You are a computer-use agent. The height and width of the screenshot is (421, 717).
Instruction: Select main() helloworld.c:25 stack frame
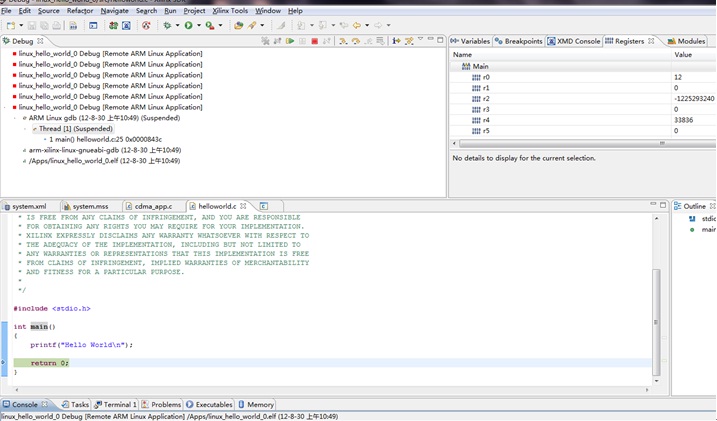tap(105, 139)
